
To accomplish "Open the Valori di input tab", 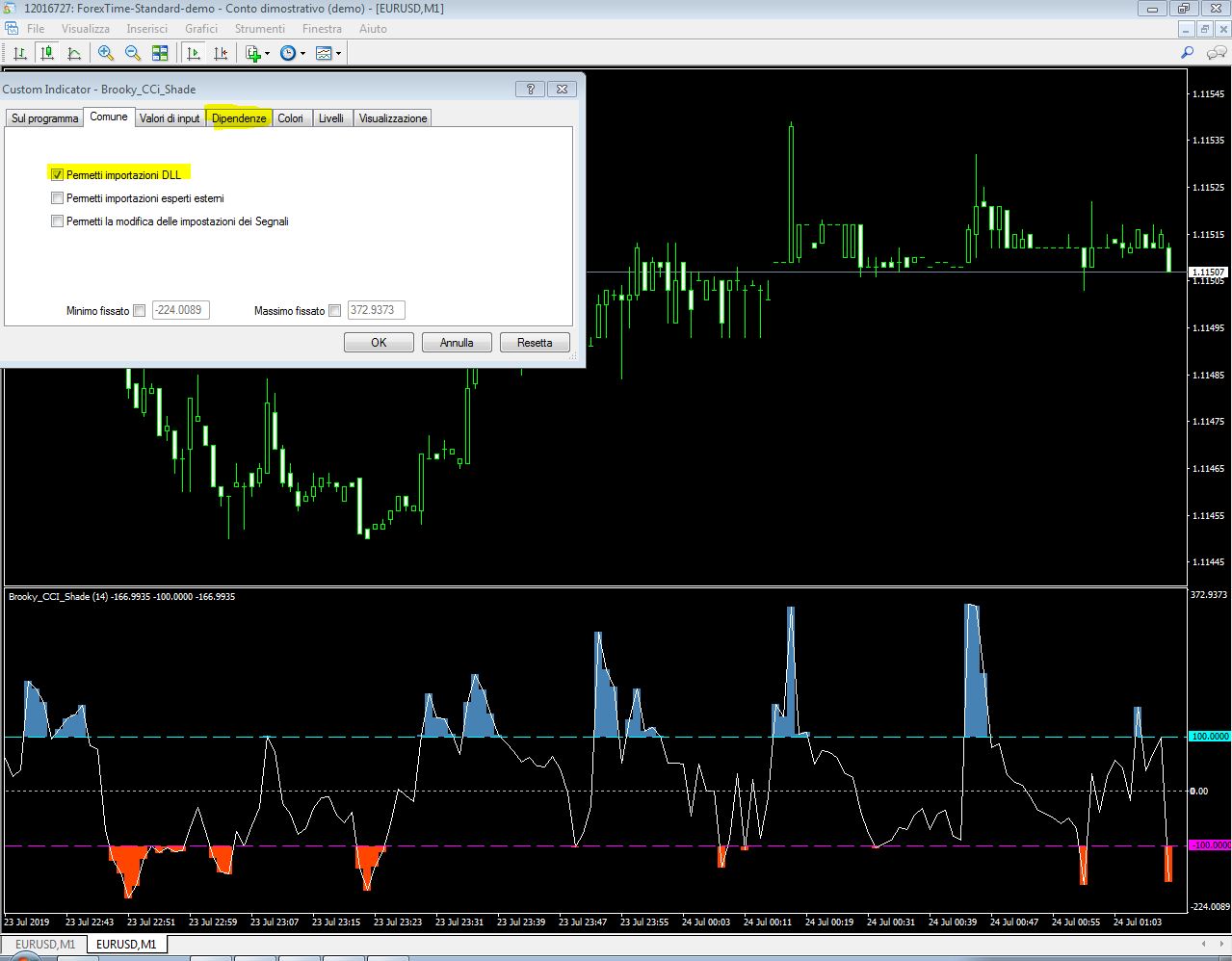I will 170,118.
